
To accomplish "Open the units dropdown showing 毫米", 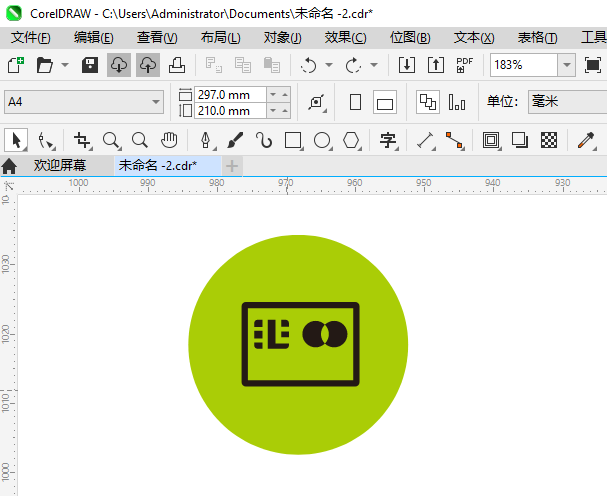I will [x=568, y=102].
